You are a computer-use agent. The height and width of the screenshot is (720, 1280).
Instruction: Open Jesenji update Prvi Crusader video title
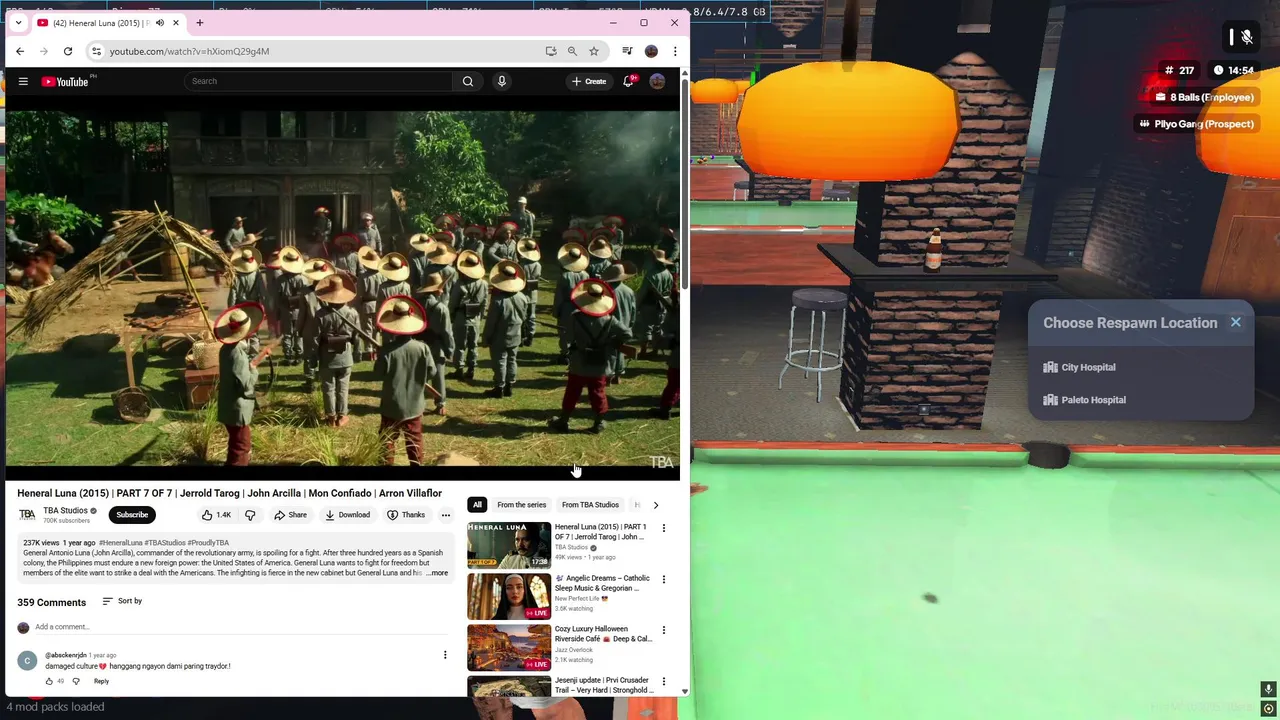[603, 685]
